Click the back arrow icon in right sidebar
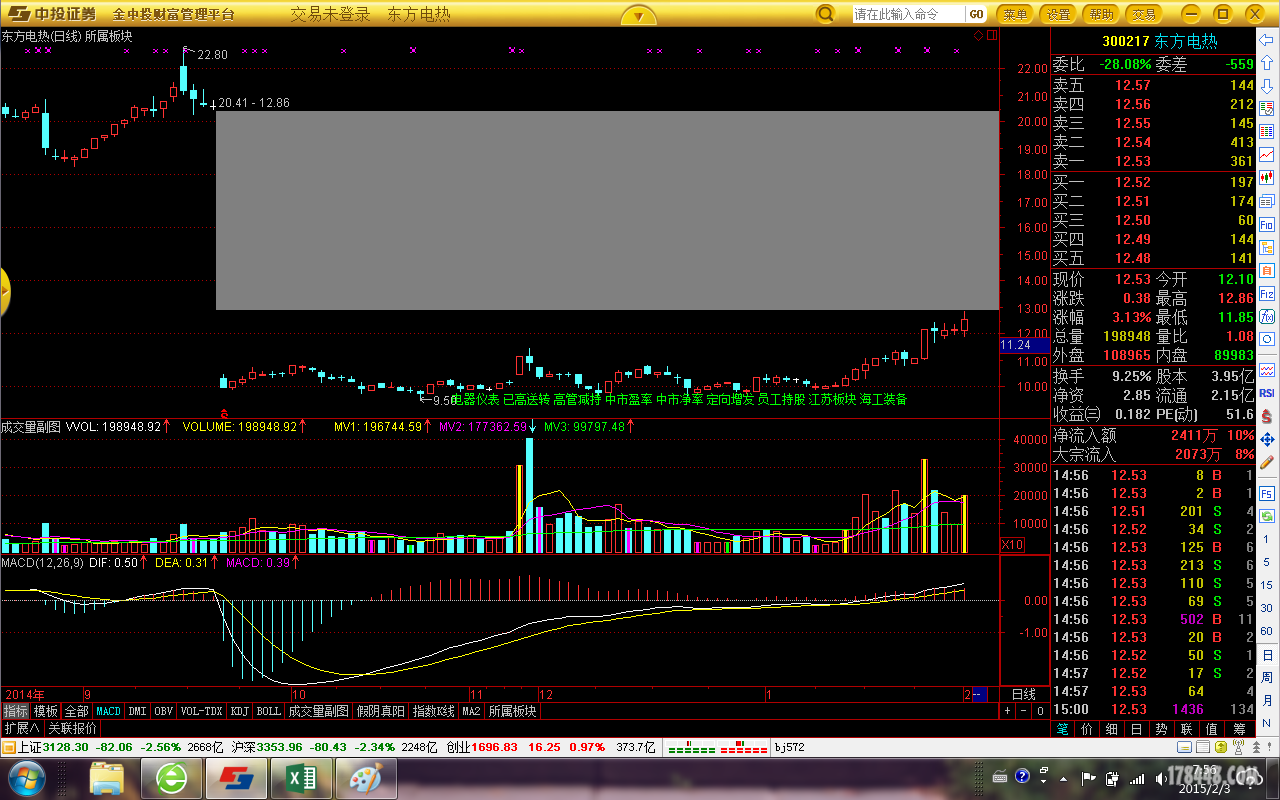The height and width of the screenshot is (800, 1280). pyautogui.click(x=1267, y=40)
